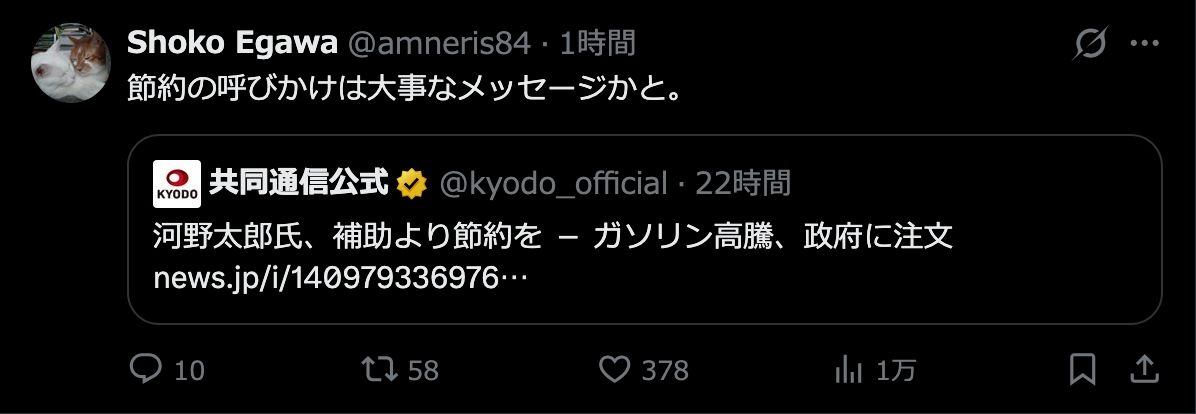Open 共同通信公式 account name
The height and width of the screenshot is (414, 1196).
point(299,184)
